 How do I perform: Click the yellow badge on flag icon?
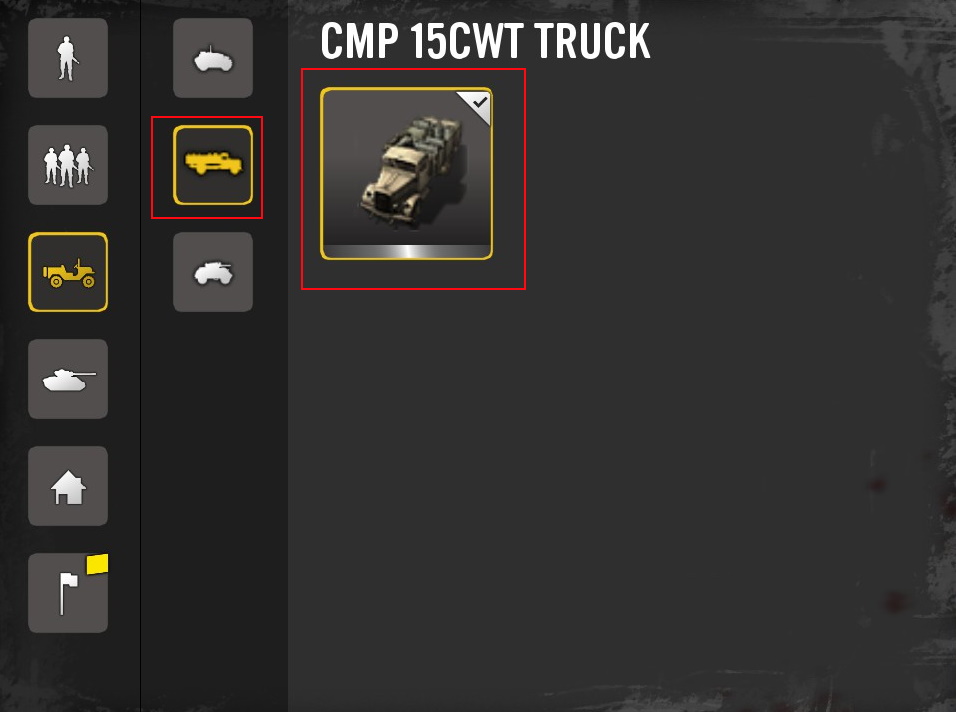coord(98,564)
